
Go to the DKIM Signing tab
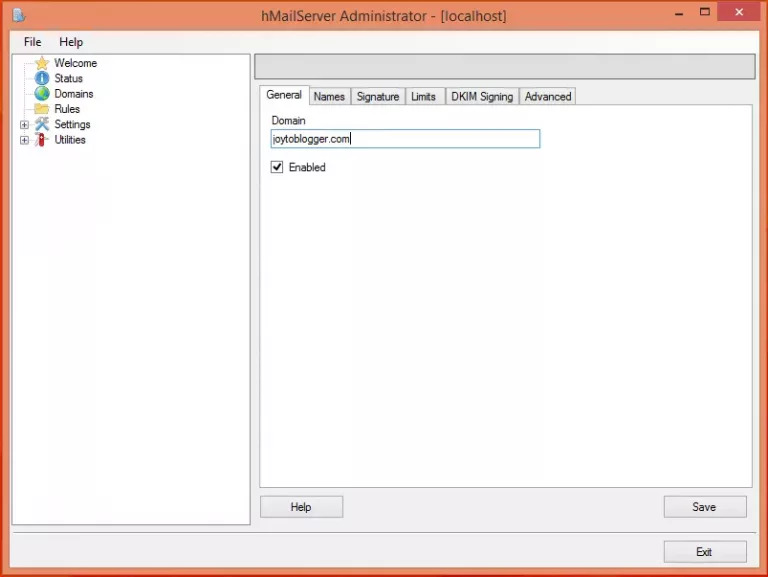[x=482, y=96]
